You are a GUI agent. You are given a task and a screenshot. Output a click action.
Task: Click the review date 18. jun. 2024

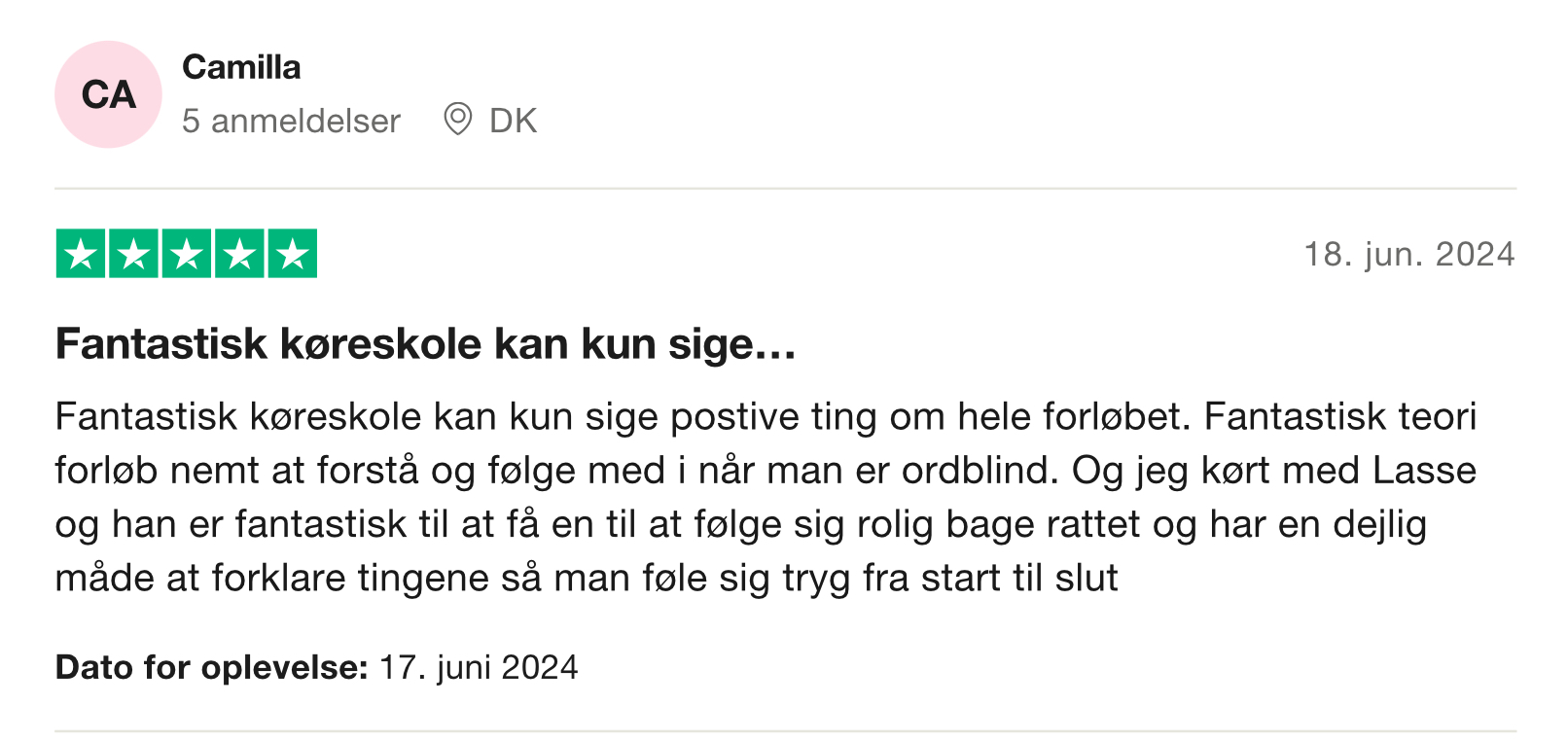[x=1409, y=254]
